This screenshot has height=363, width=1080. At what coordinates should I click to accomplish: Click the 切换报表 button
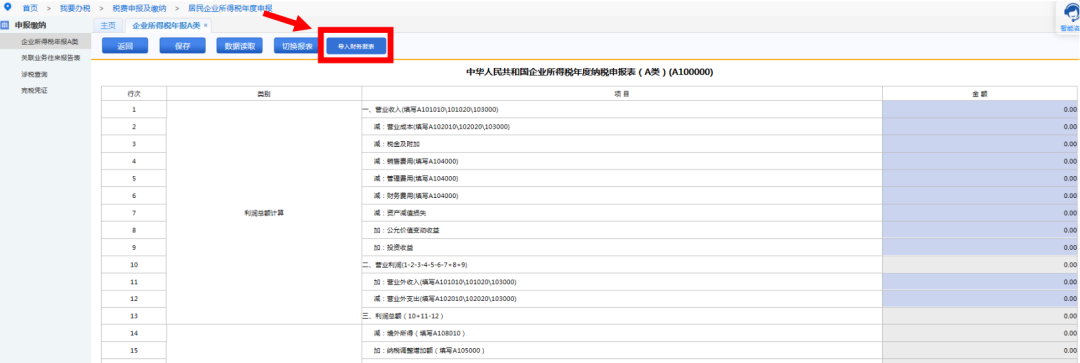pos(297,46)
